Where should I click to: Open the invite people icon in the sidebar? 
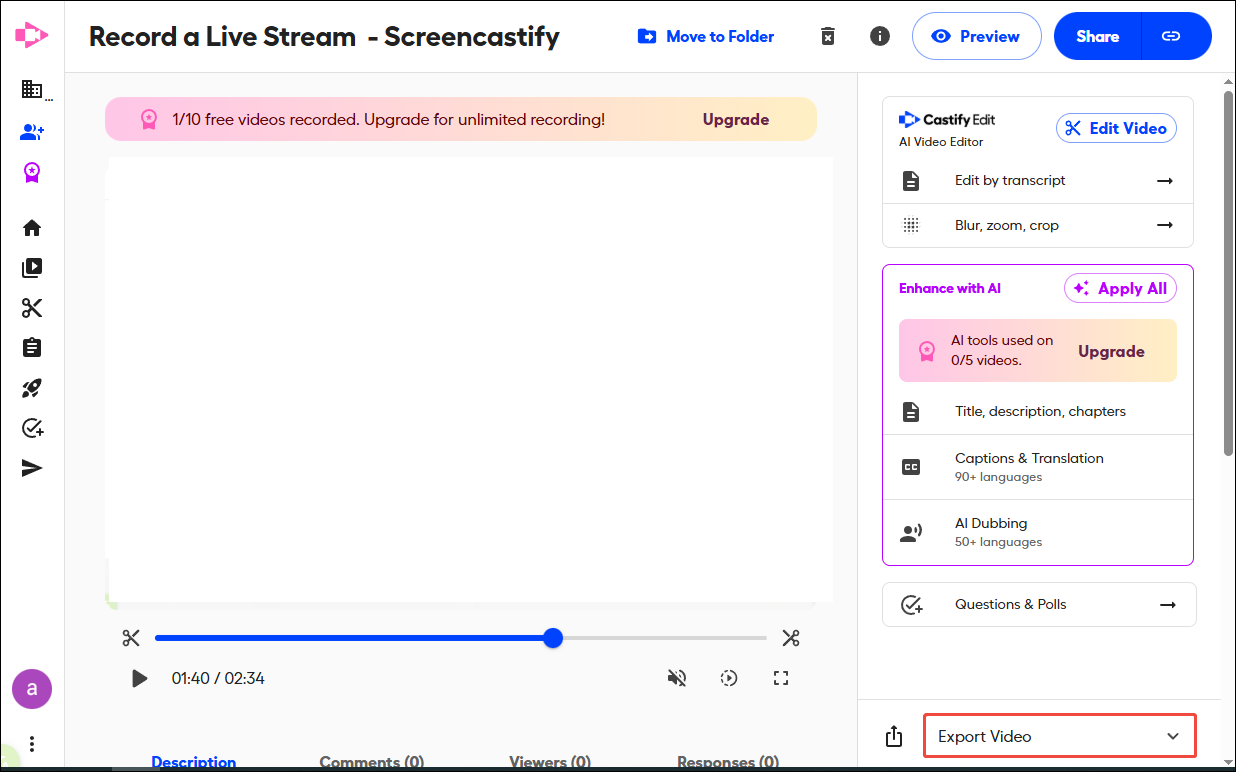(31, 131)
